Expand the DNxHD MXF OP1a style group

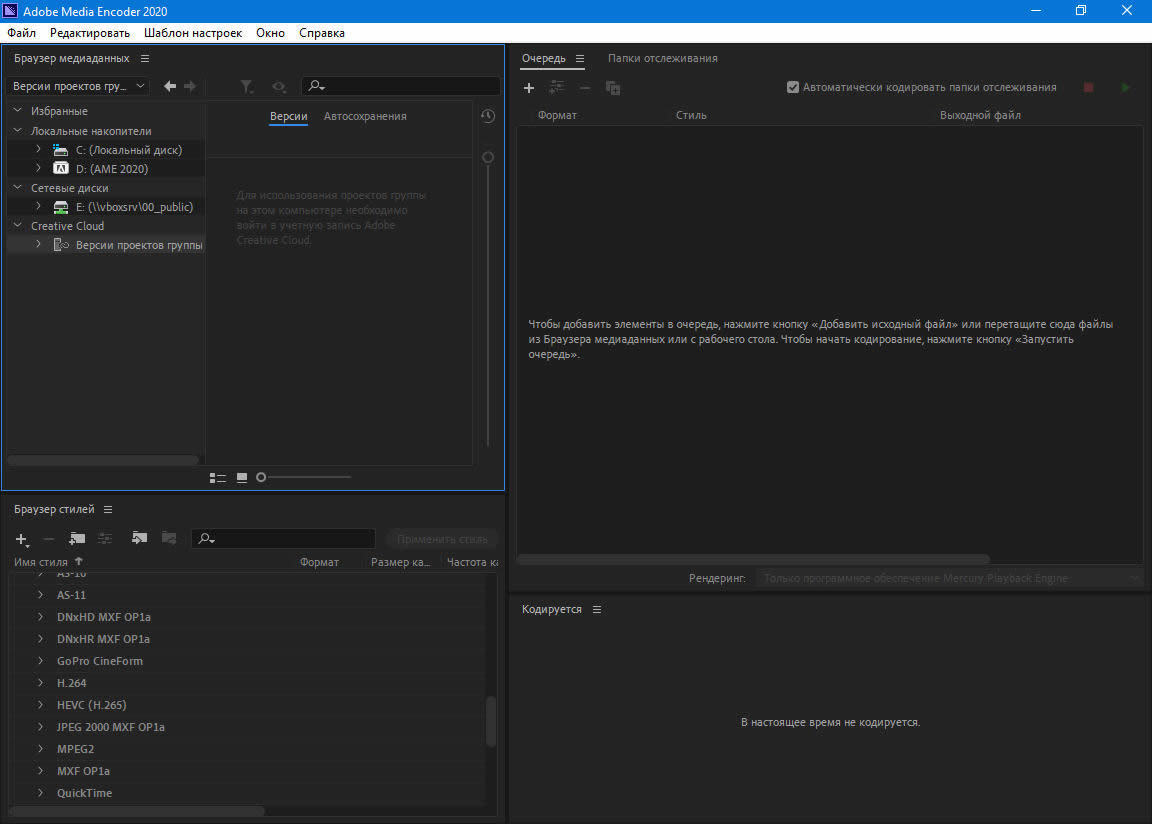[x=40, y=617]
